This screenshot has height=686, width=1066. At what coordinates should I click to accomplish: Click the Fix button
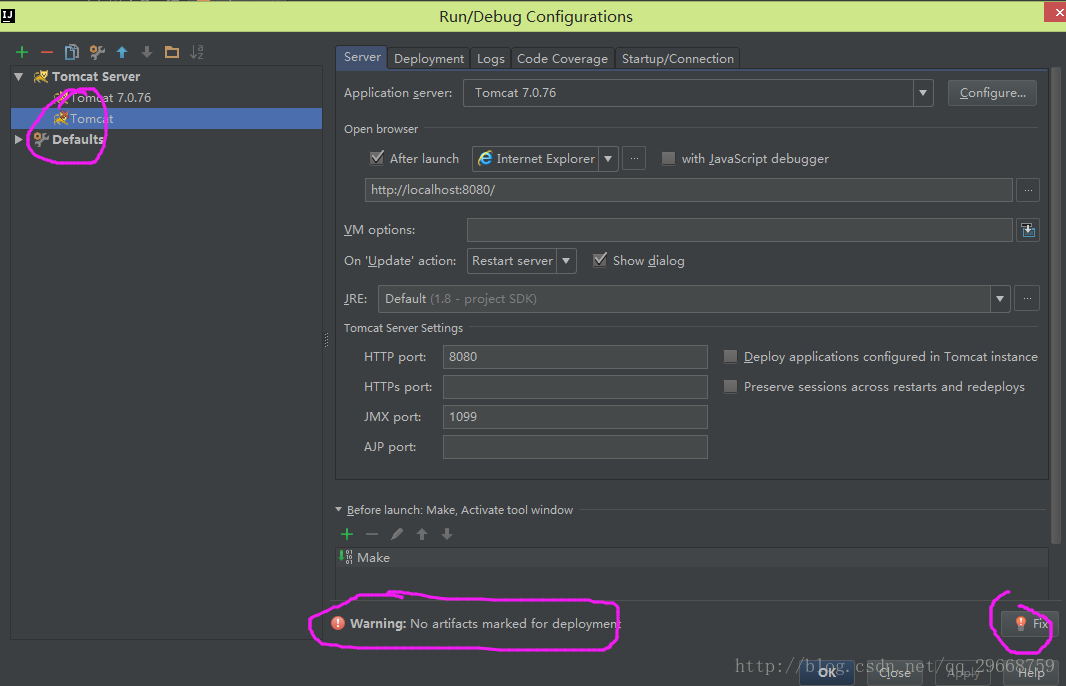pos(1030,623)
